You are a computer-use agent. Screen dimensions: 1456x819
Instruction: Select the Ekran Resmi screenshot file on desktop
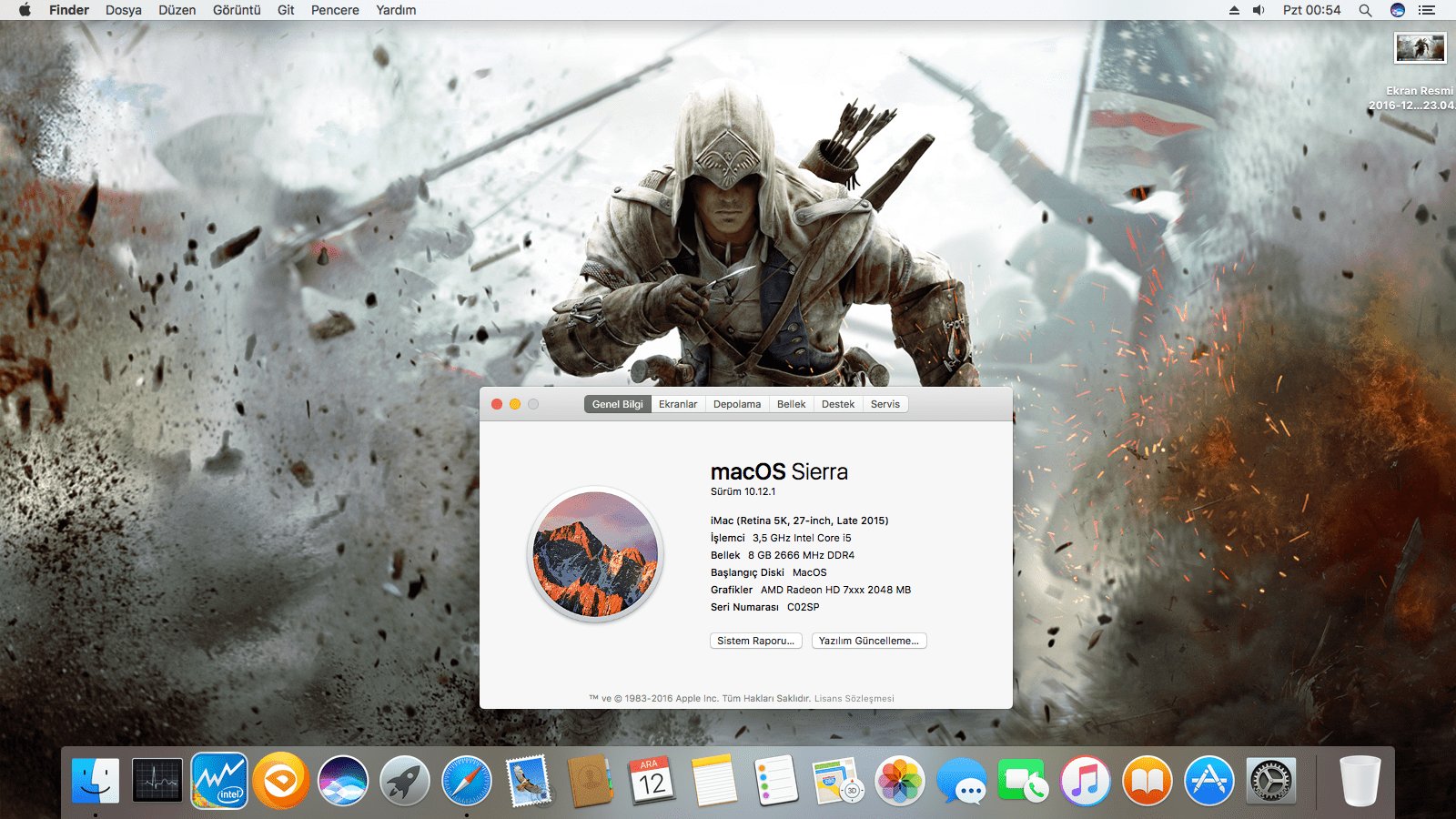tap(1420, 48)
